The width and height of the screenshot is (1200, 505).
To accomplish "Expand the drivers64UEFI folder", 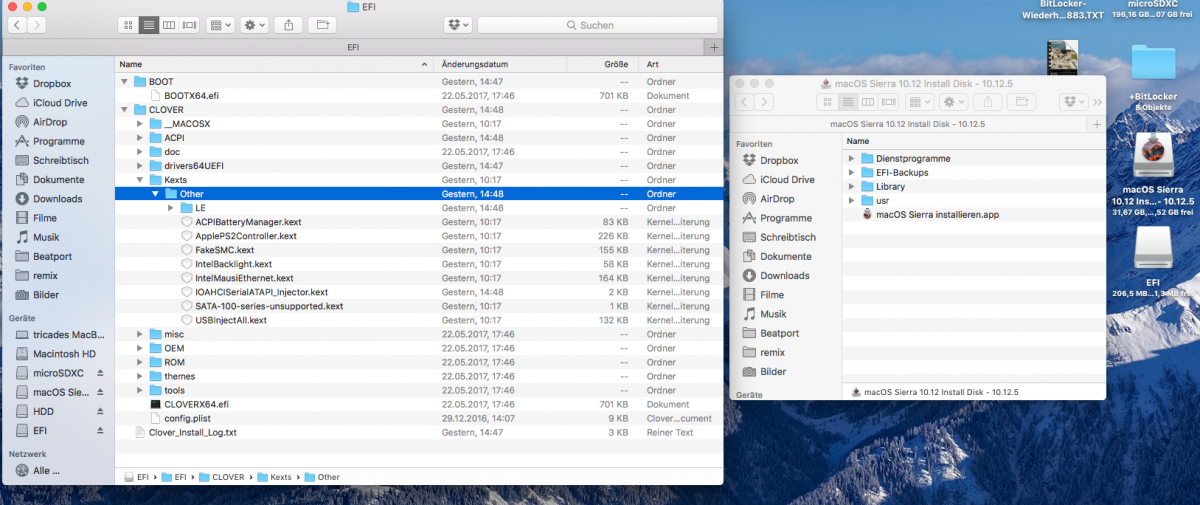I will 140,166.
